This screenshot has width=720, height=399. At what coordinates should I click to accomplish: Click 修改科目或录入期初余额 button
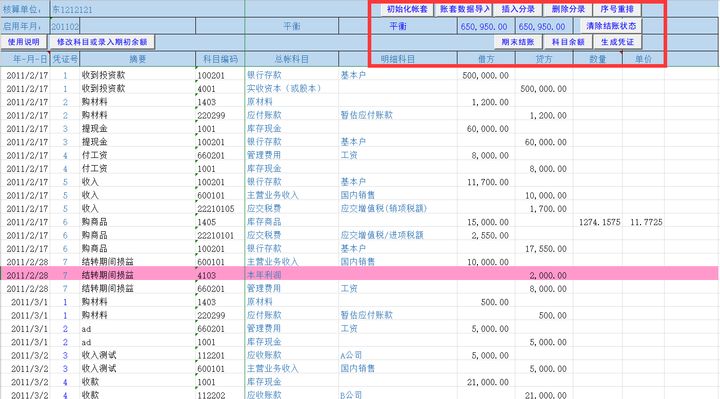coord(102,42)
